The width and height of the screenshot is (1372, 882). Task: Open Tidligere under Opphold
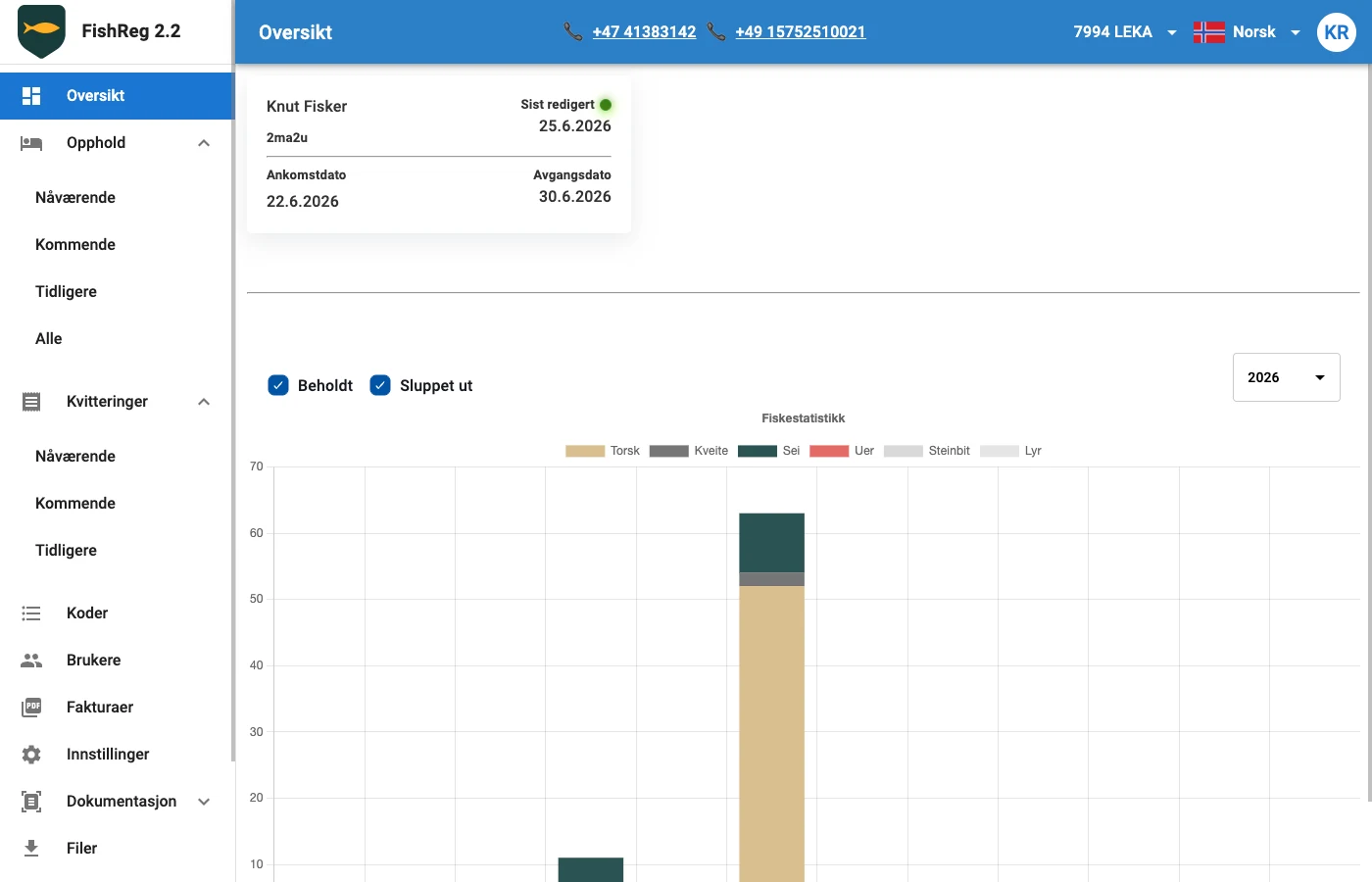pos(118,292)
